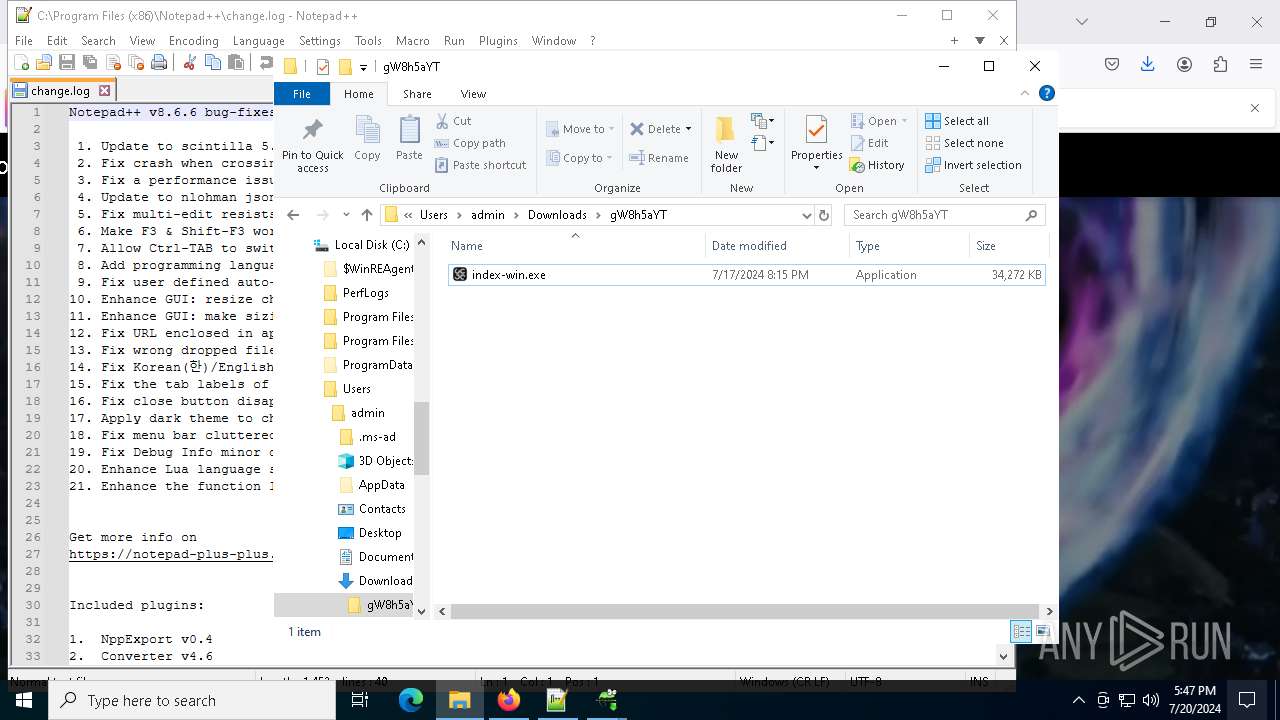This screenshot has width=1280, height=720.
Task: Click the Task View icon on taskbar
Action: [361, 700]
